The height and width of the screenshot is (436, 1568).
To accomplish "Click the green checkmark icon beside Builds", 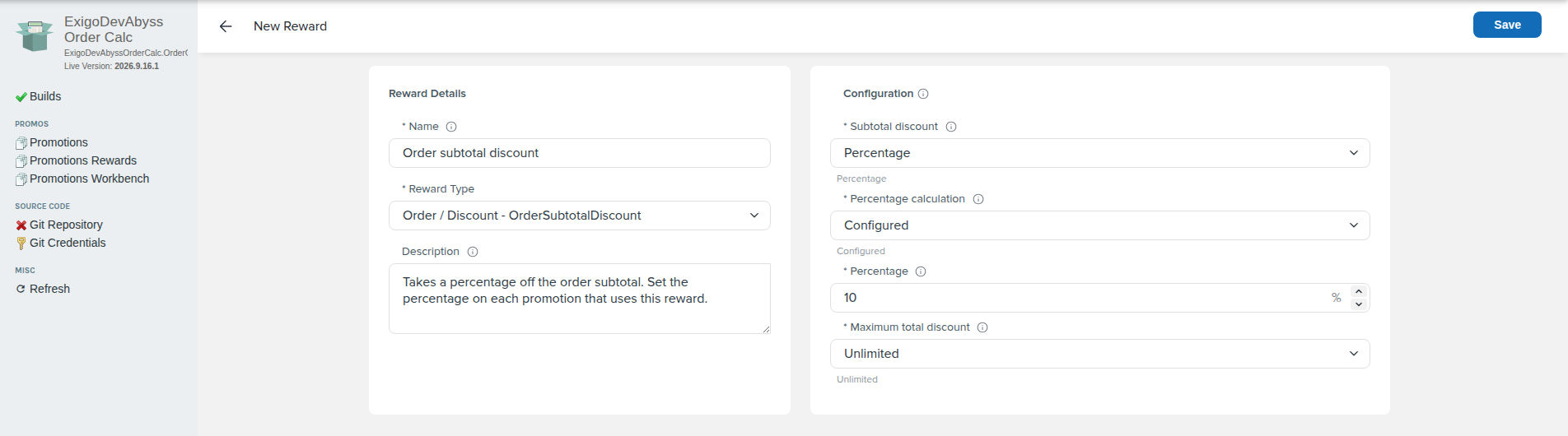I will point(21,97).
